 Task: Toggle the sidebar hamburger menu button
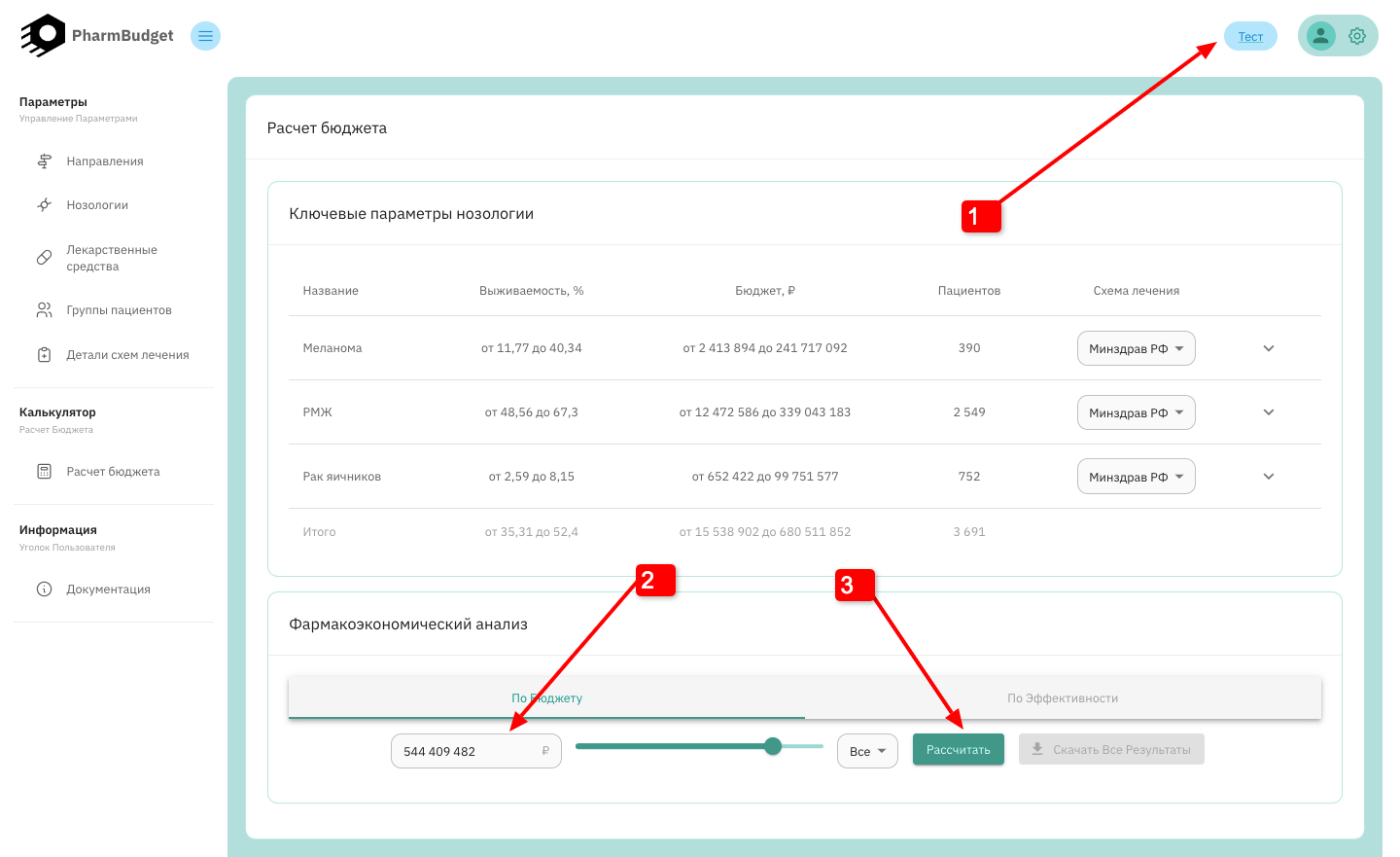pos(205,36)
